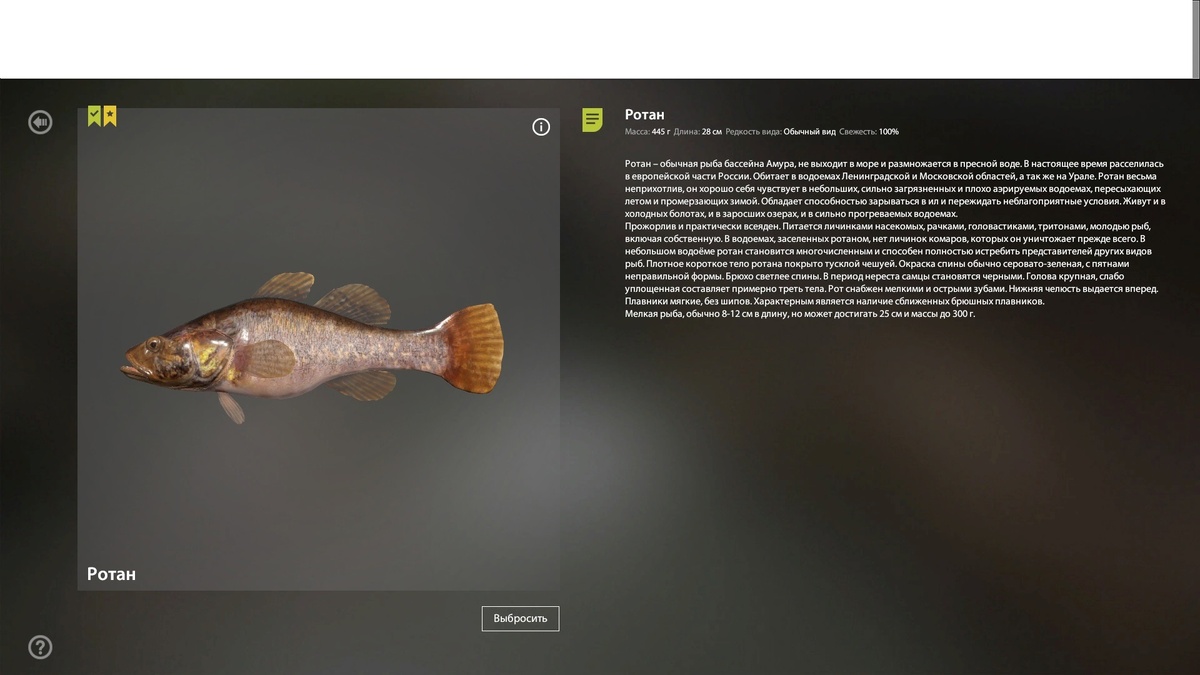
Task: Click the yellow star ribbon badge
Action: coord(110,116)
